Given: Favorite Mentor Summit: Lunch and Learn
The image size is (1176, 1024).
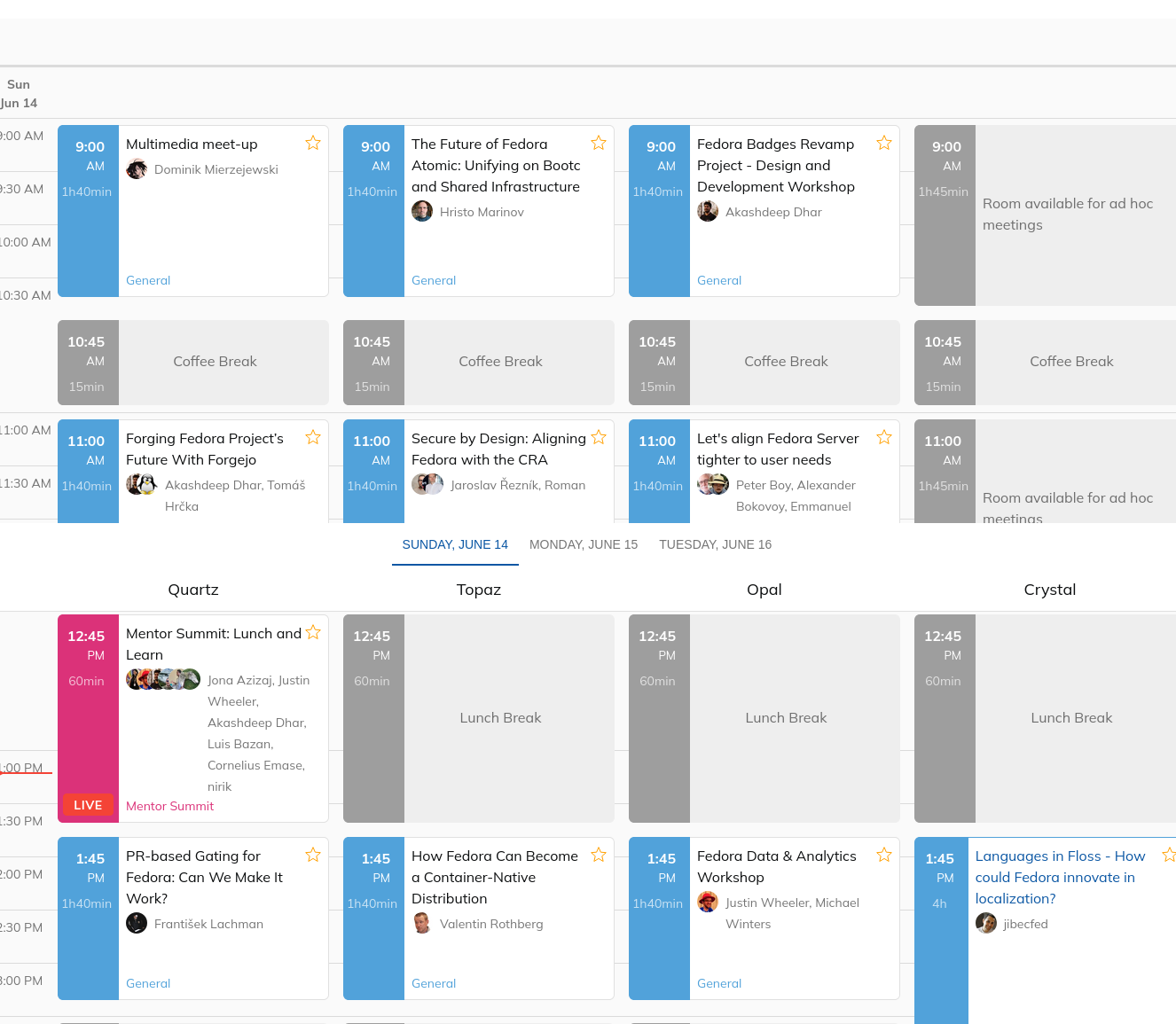Looking at the screenshot, I should pos(313,632).
